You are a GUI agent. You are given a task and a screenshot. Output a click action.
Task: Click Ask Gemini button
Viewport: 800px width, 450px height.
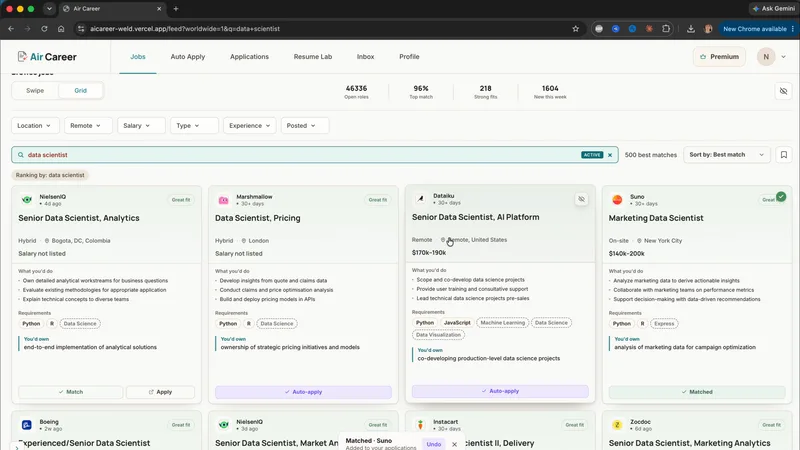coord(773,9)
